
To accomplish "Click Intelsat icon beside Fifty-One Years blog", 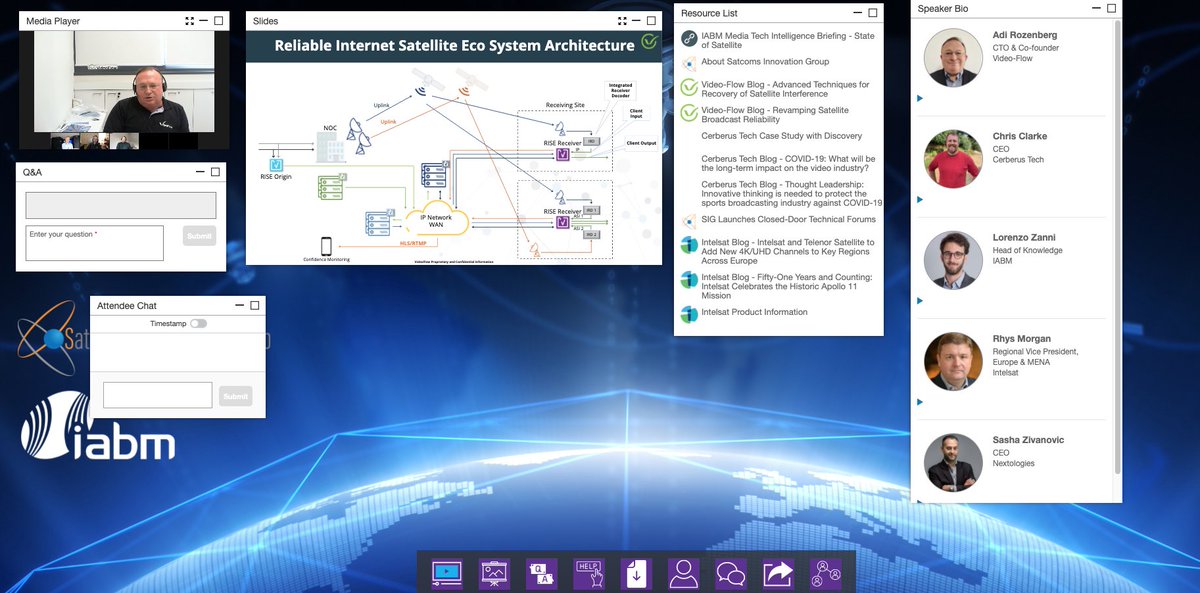I will (x=689, y=279).
